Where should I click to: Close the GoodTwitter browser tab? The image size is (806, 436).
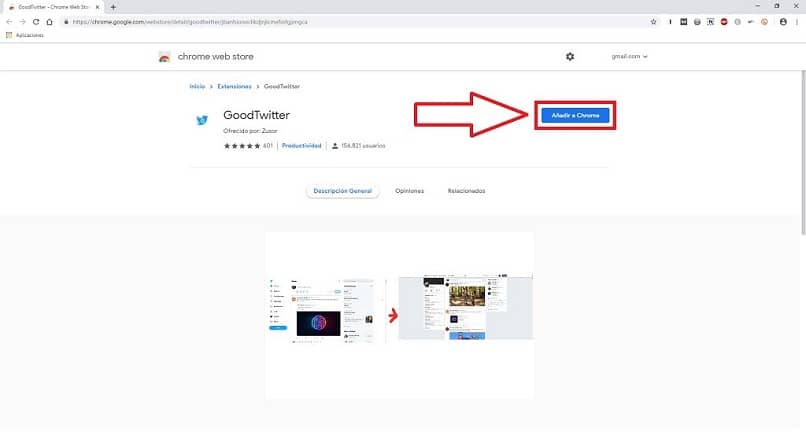[97, 7]
